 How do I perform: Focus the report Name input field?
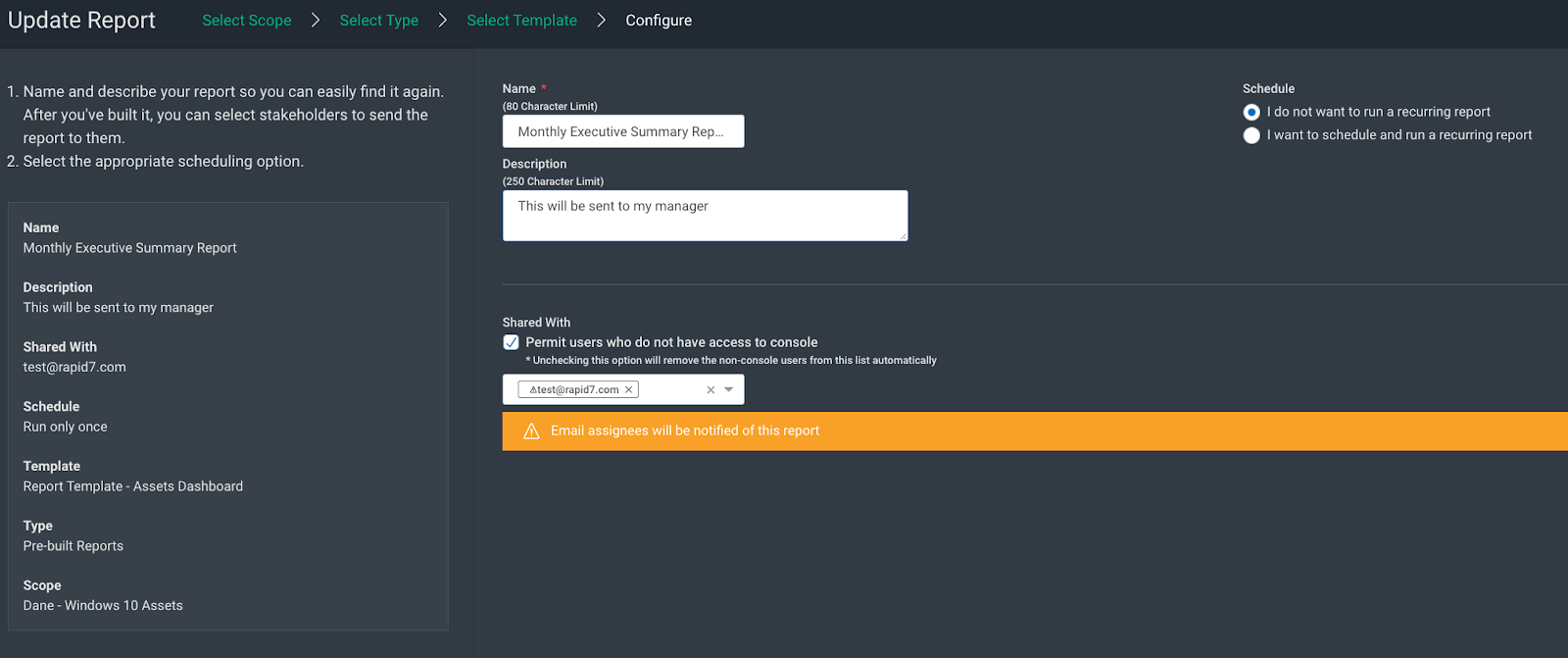click(622, 131)
